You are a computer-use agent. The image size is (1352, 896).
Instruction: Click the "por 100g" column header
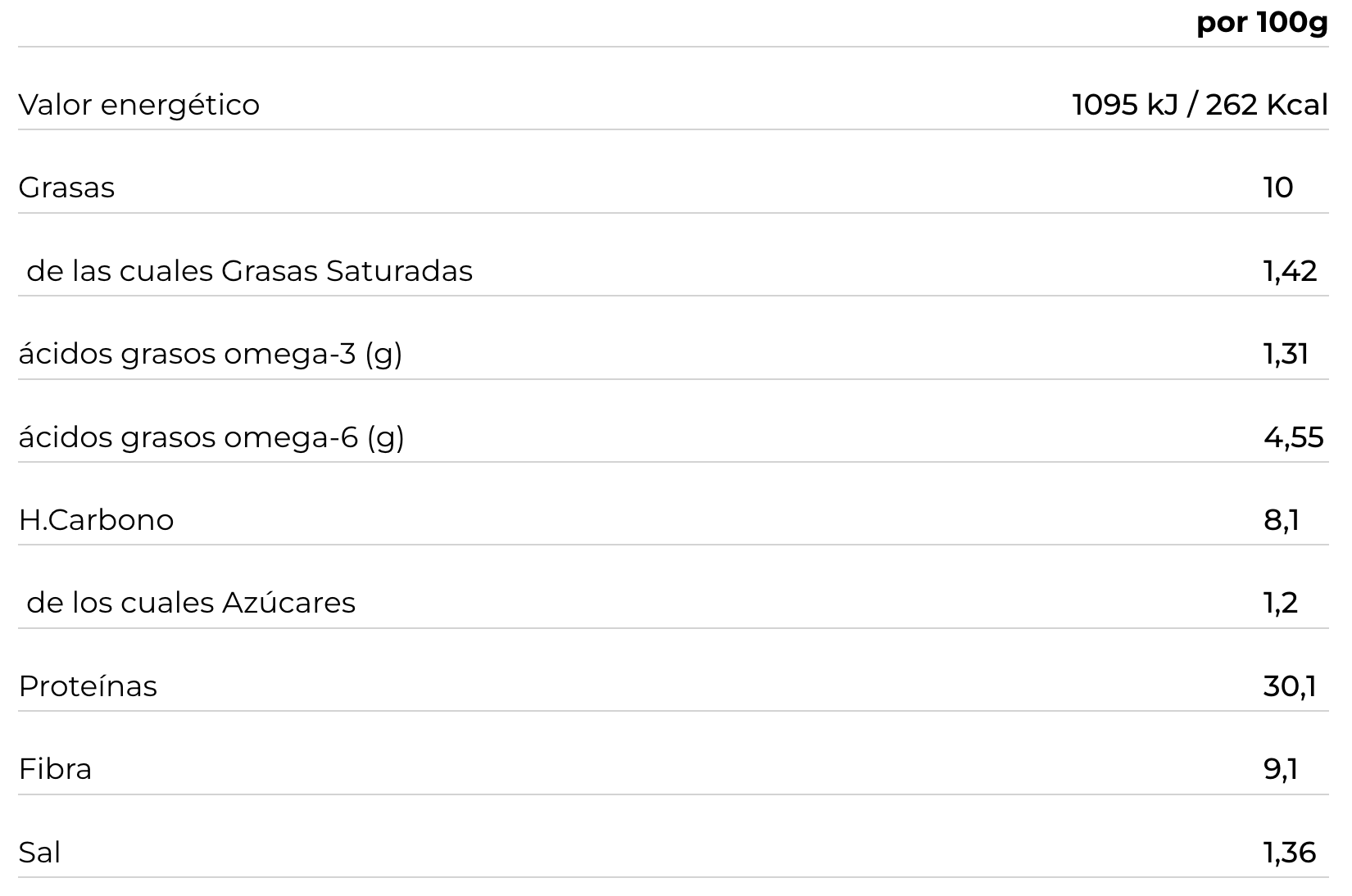pos(1261,22)
